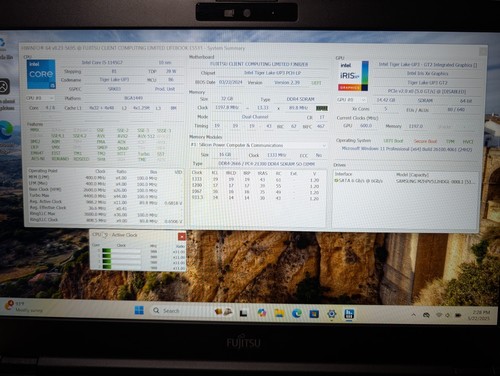Open the Settings gear icon in taskbar
This screenshot has height=376, width=500.
[331, 314]
